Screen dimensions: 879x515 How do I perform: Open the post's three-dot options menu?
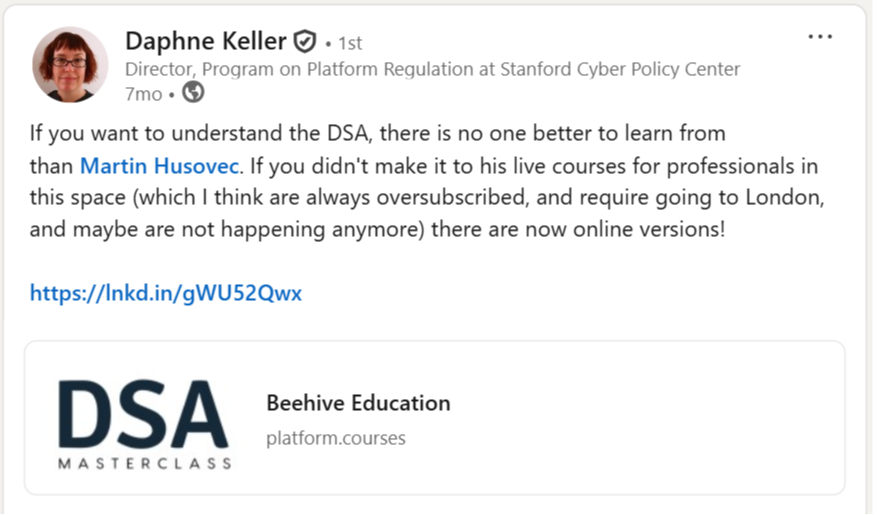coord(820,37)
